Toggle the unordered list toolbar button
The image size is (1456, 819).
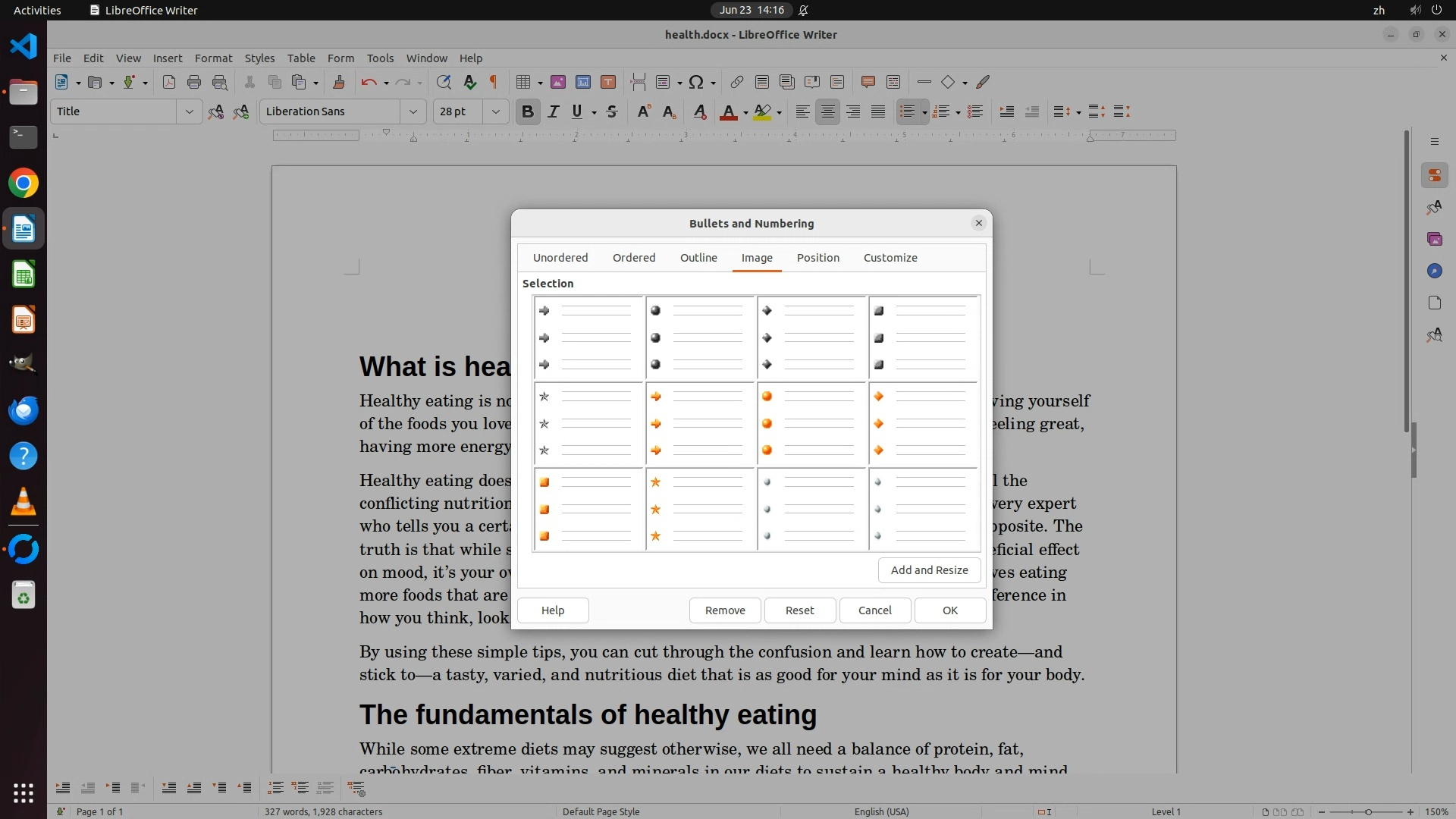point(906,112)
